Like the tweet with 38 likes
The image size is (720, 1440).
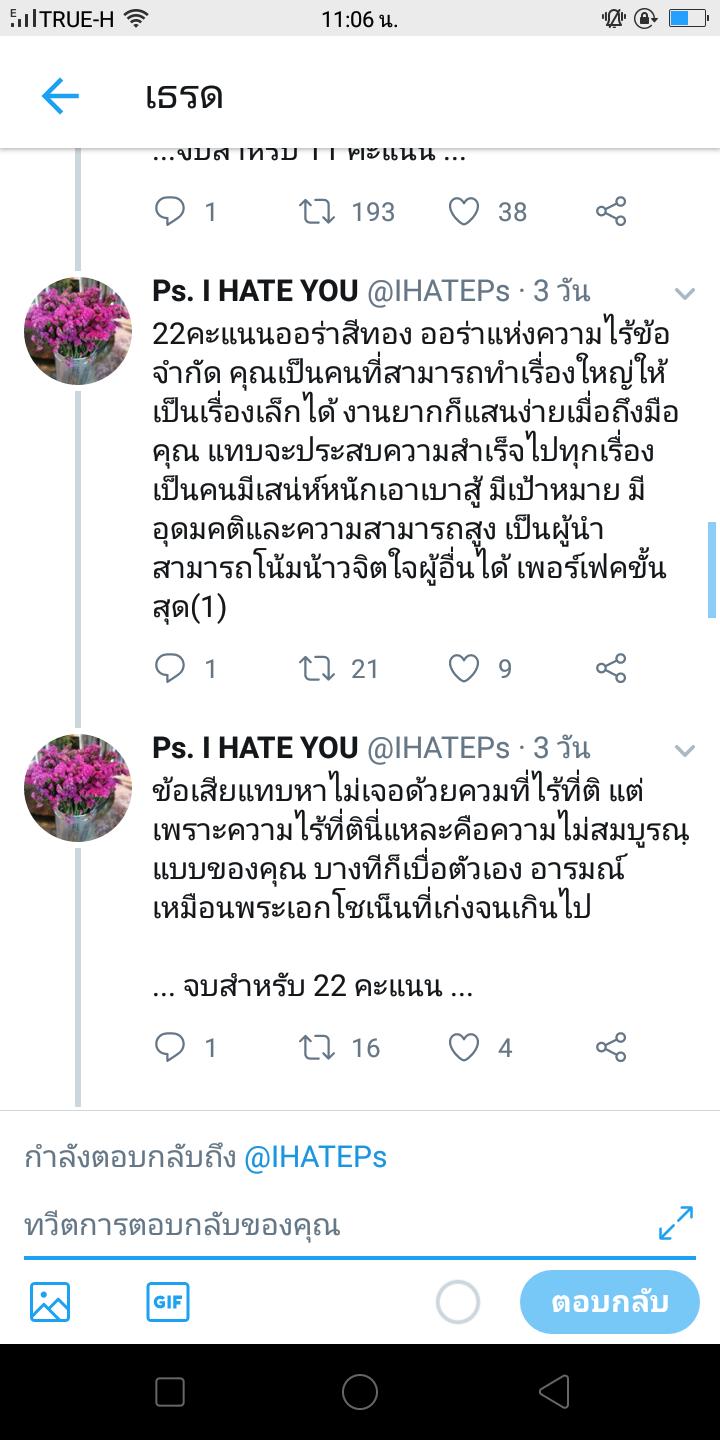[464, 211]
